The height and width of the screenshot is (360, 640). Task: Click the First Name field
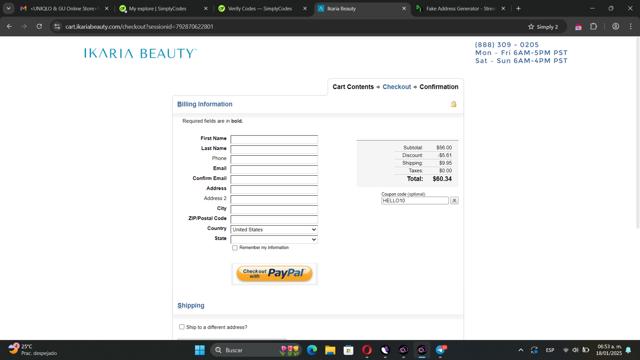click(274, 139)
